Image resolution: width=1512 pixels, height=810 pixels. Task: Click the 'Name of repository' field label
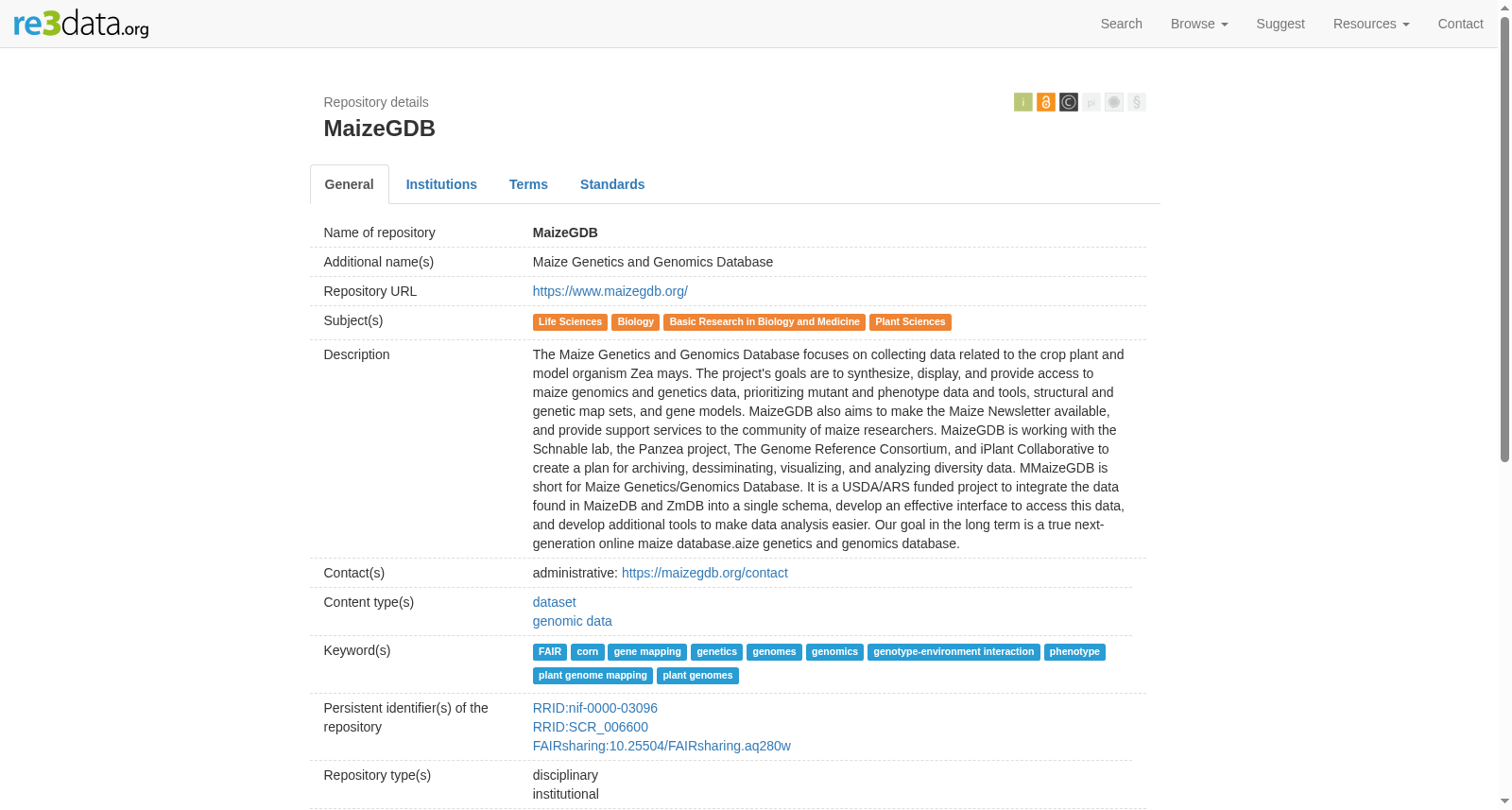tap(380, 233)
